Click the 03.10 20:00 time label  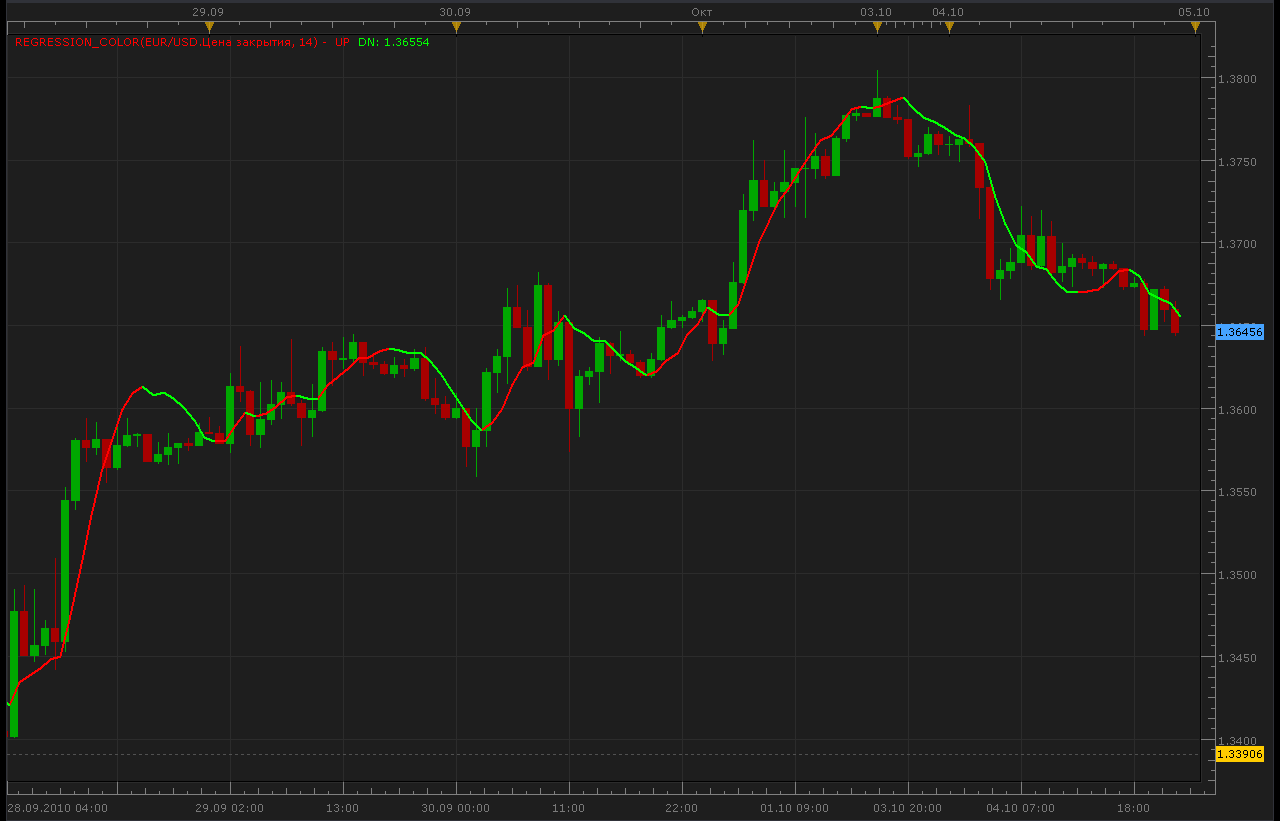[x=907, y=808]
